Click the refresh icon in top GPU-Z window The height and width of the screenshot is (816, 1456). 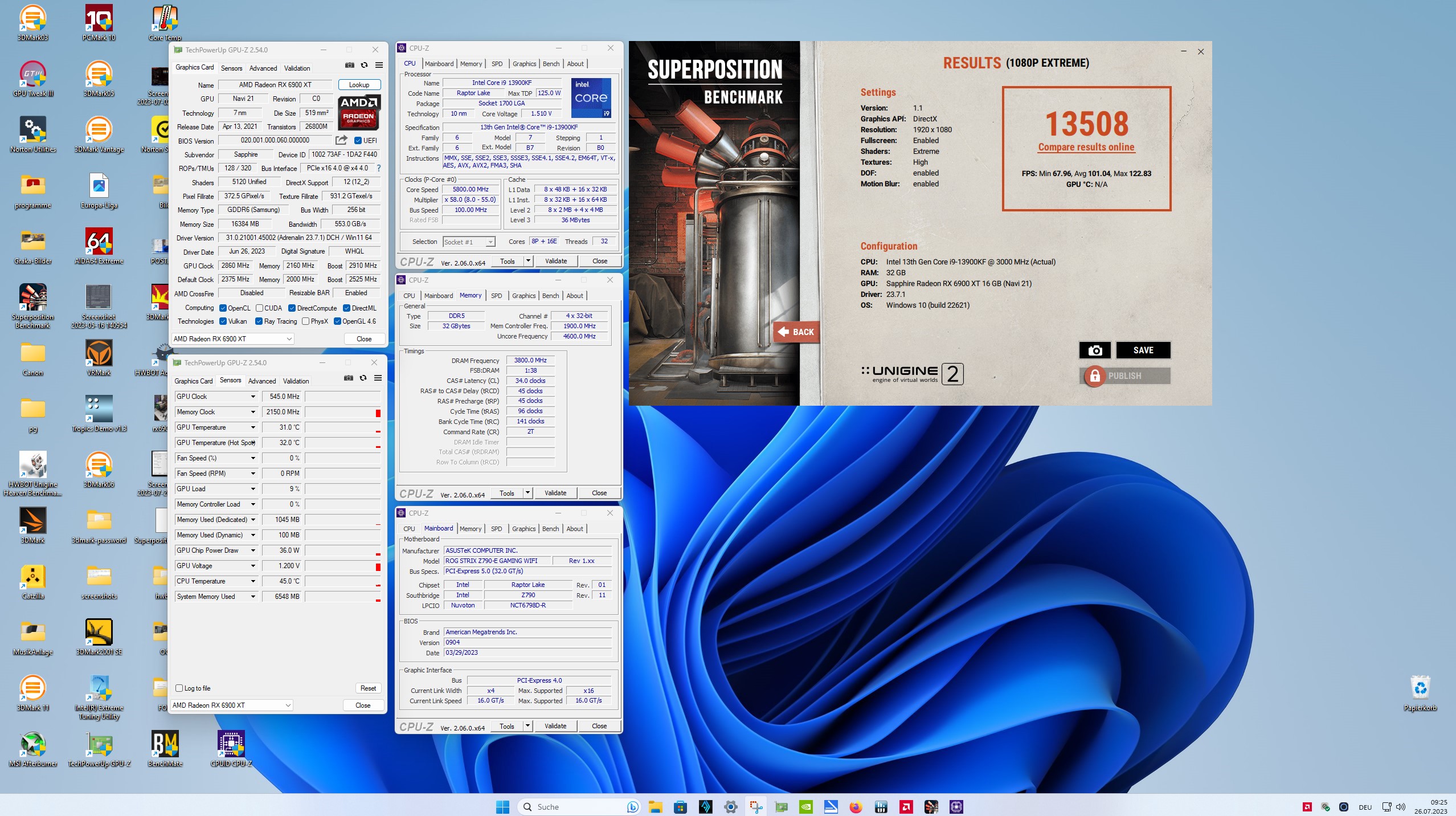tap(365, 66)
